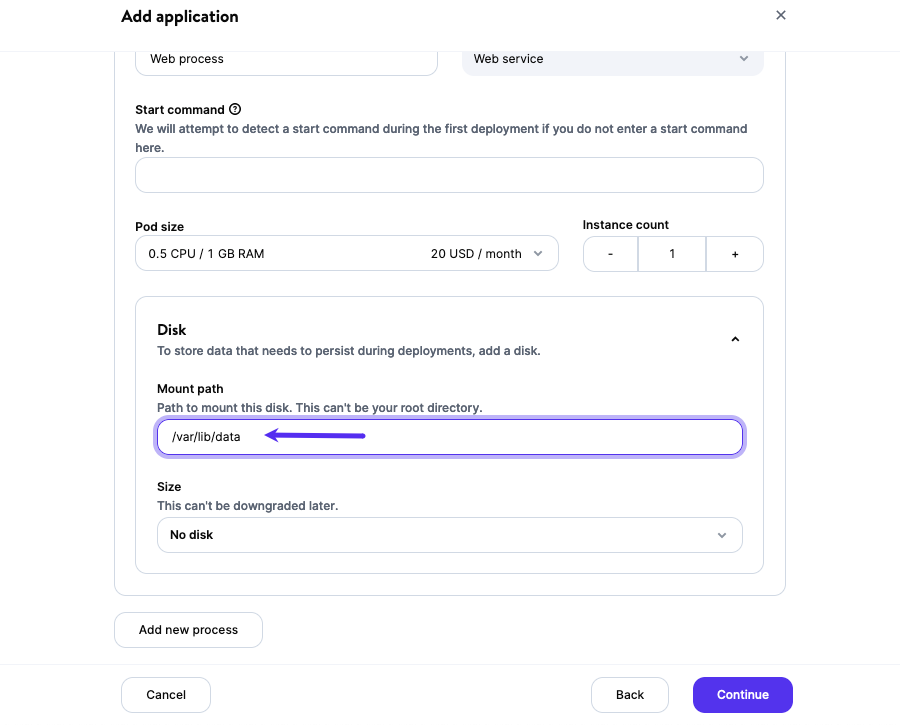Click the Pod size chevron arrow

[539, 254]
